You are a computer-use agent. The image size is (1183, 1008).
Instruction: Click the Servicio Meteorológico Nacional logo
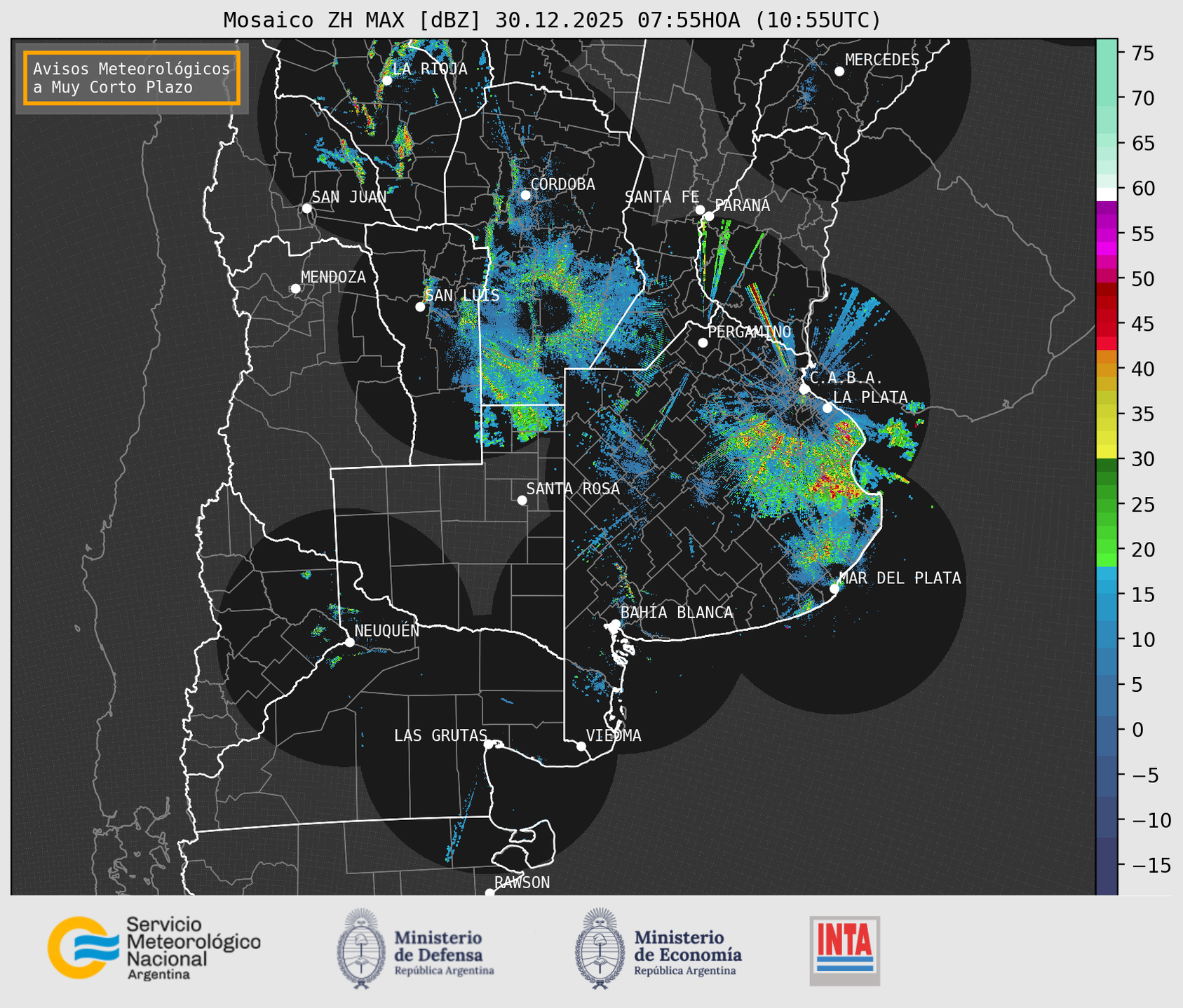(x=154, y=948)
